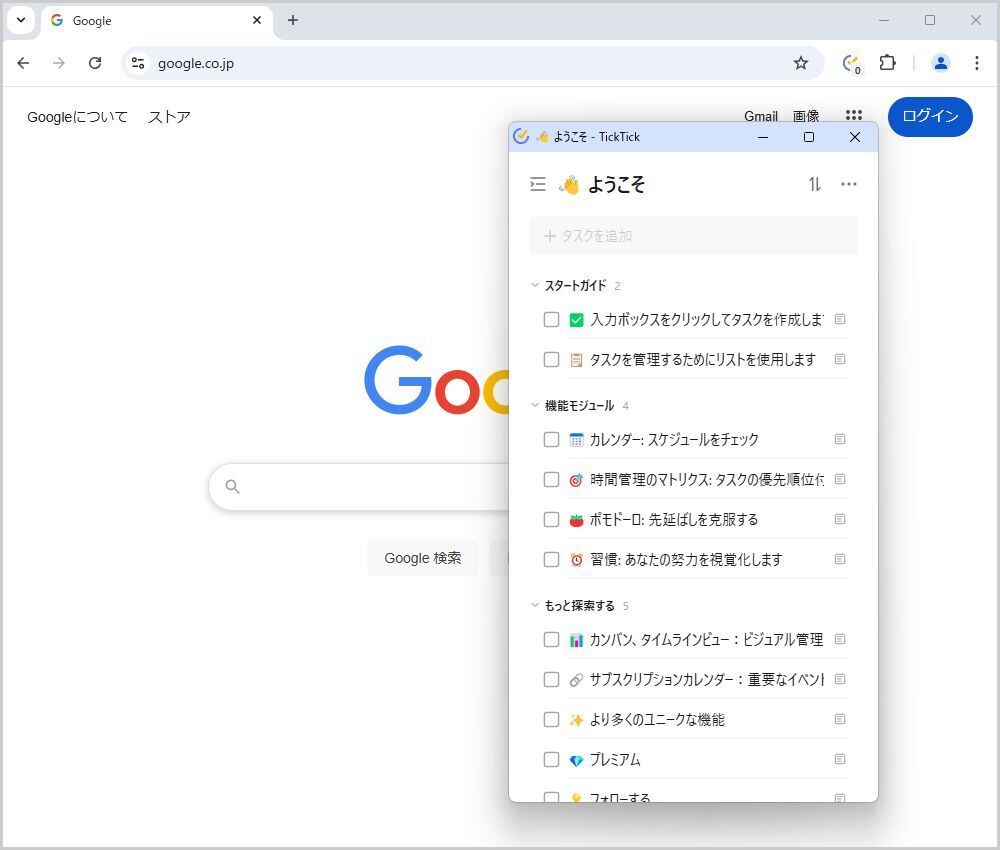Go forward in Chrome navigation

point(59,62)
